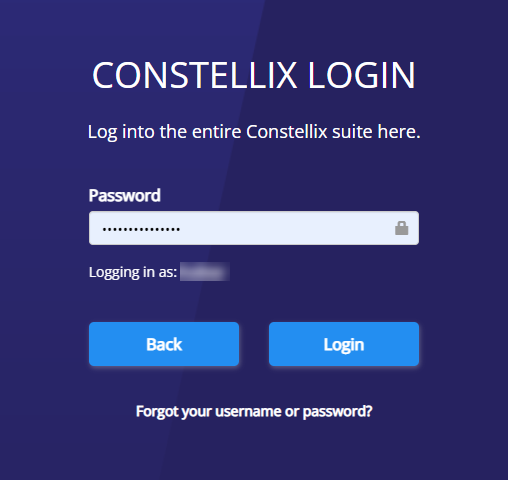Screen dimensions: 508x480
Task: Open the Forgot your username or password link
Action: coord(254,411)
